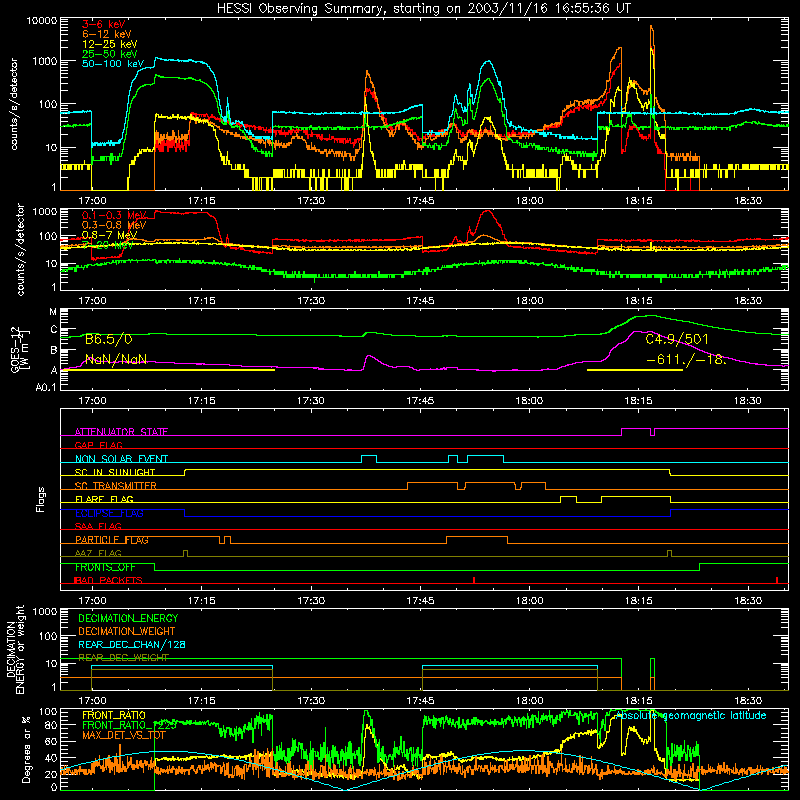Pick the cyan 50-100 keV legend label
Screen dimensions: 800x800
pos(113,64)
